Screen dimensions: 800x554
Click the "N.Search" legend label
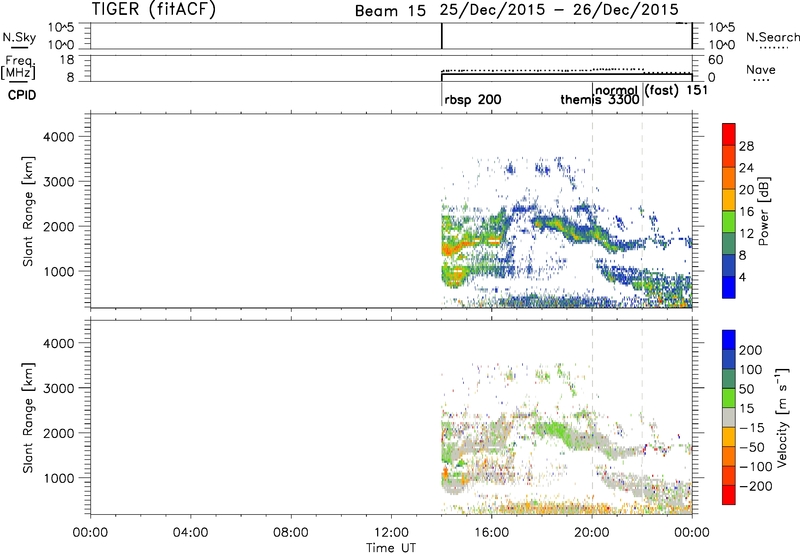click(772, 37)
